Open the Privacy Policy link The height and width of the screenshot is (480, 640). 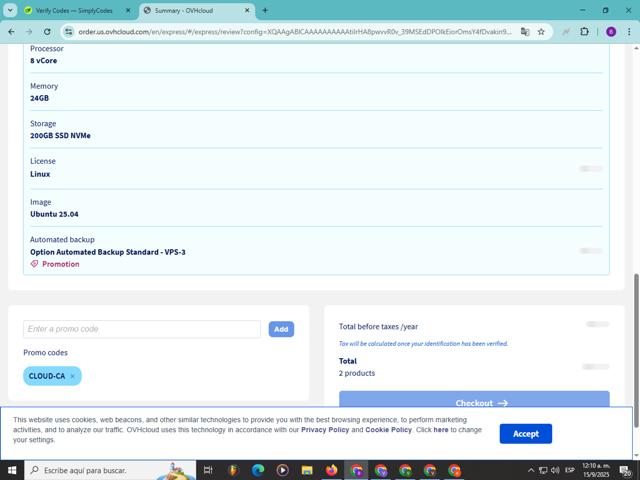[x=325, y=430]
